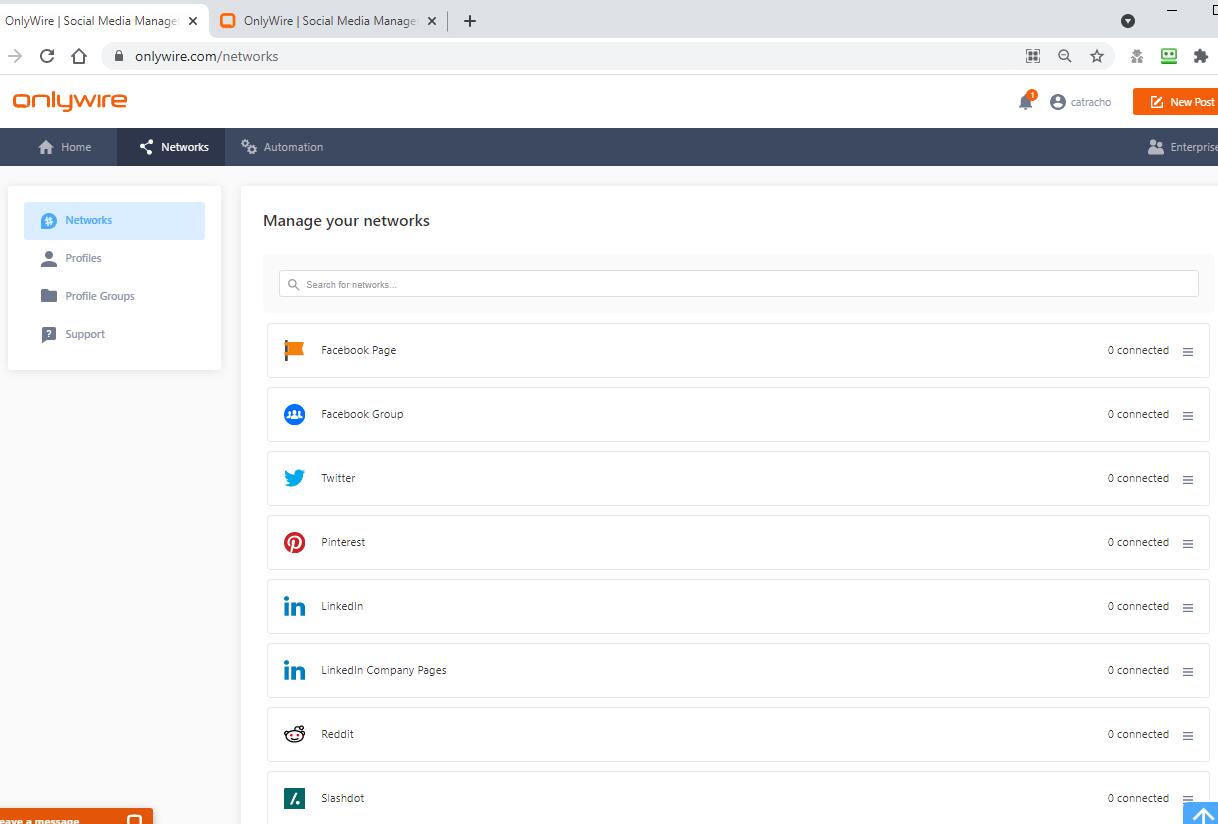Image resolution: width=1218 pixels, height=824 pixels.
Task: Open the LinkedIn Company Pages row menu
Action: pos(1188,672)
